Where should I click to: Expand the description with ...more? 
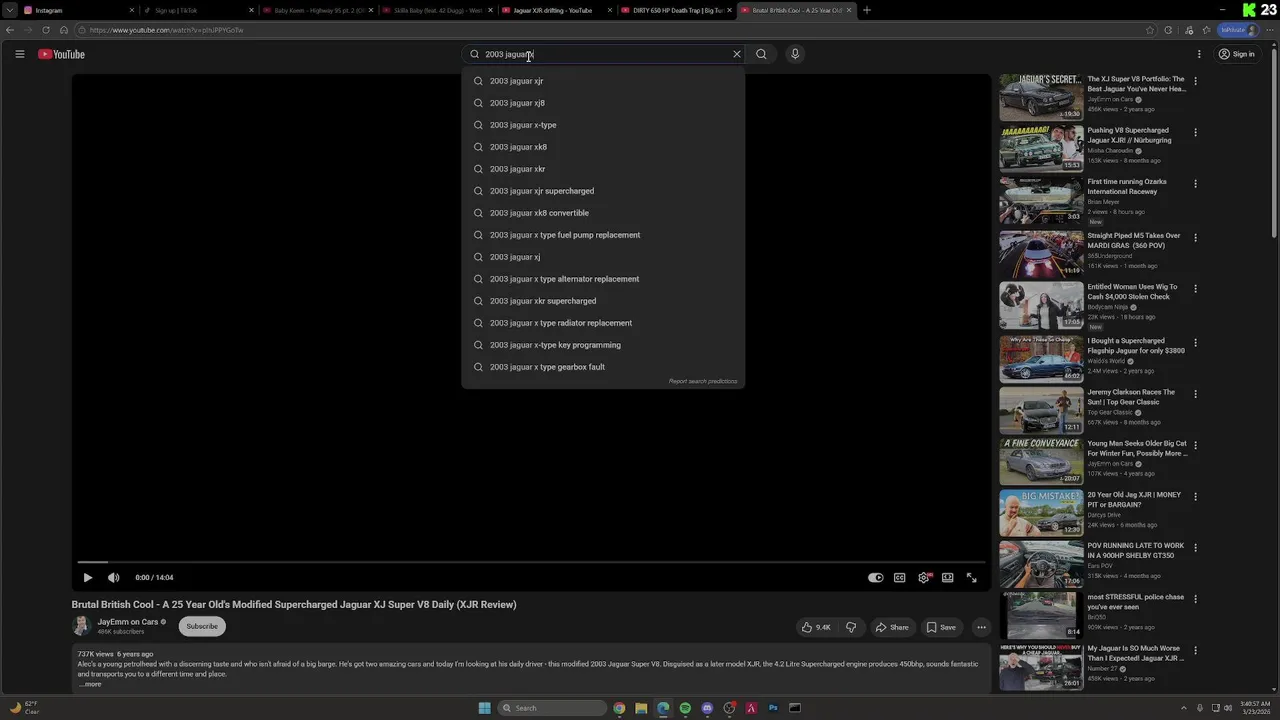tap(90, 684)
